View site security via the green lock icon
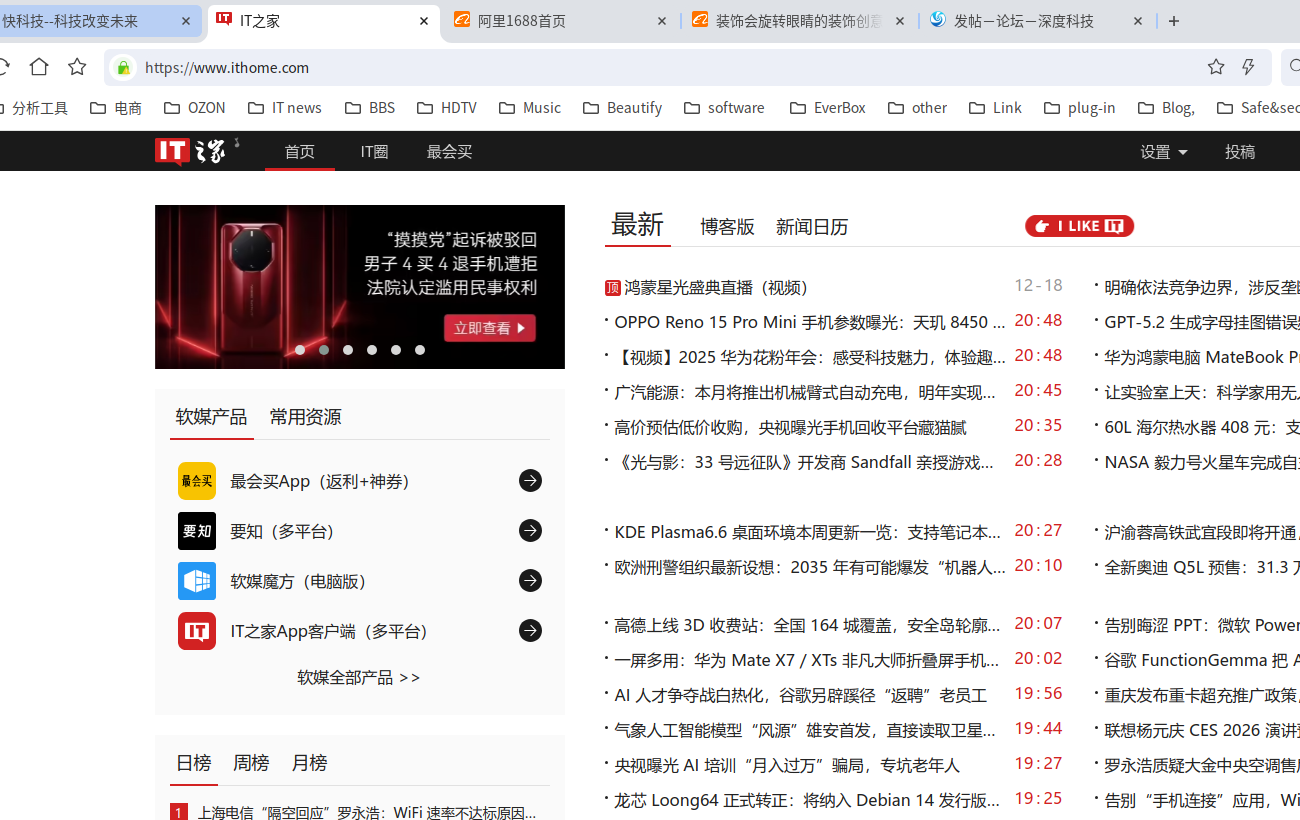1300x820 pixels. coord(123,67)
